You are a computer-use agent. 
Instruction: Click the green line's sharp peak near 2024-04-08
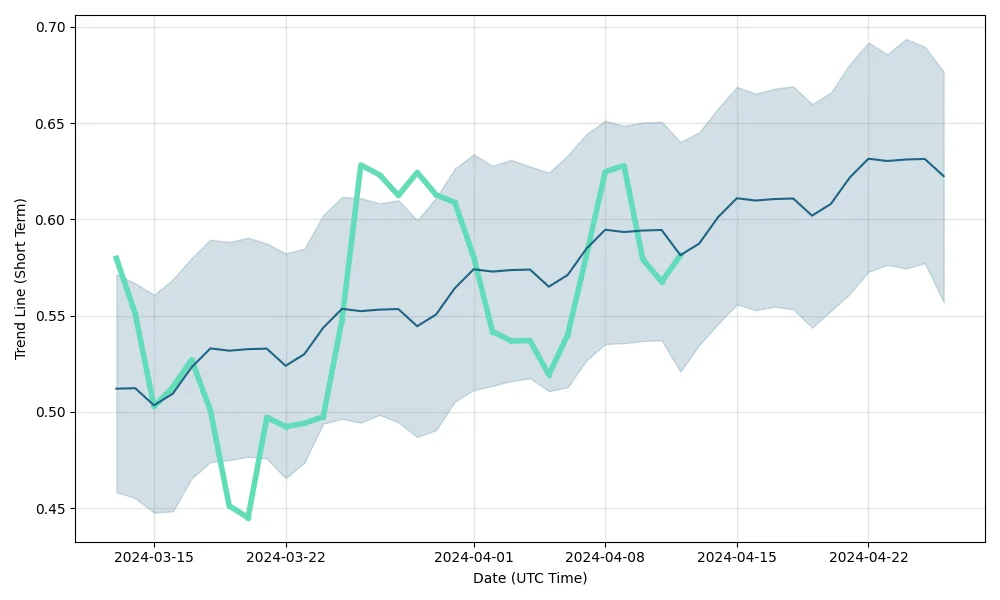(624, 166)
